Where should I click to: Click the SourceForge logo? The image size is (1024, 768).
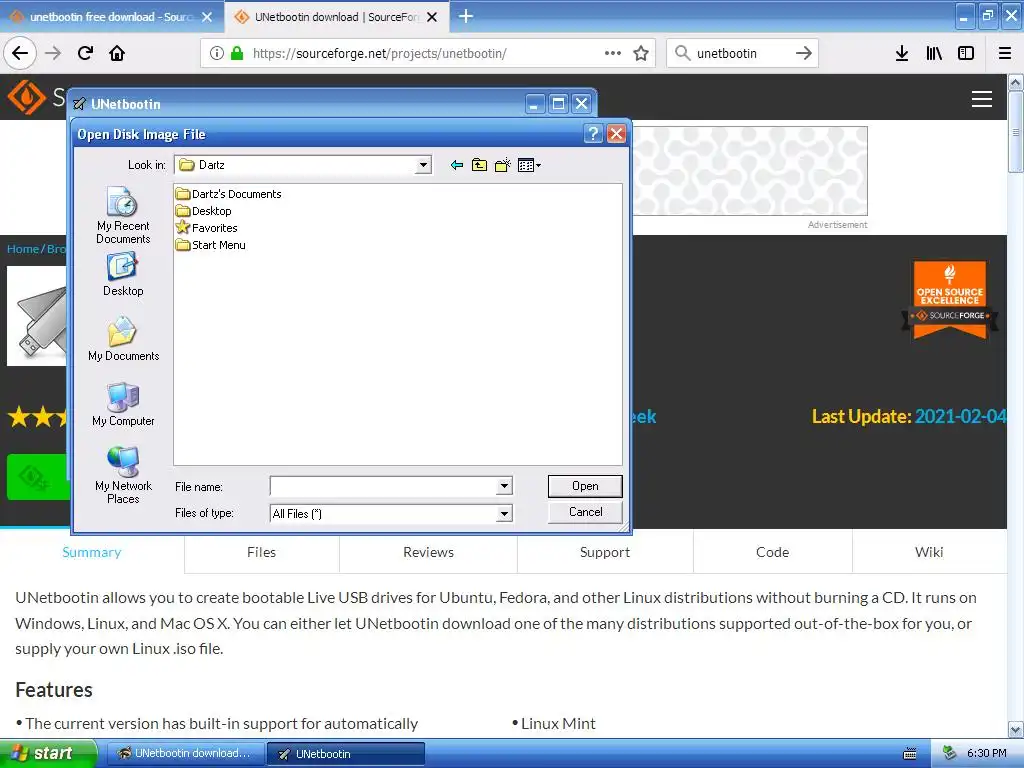point(27,97)
